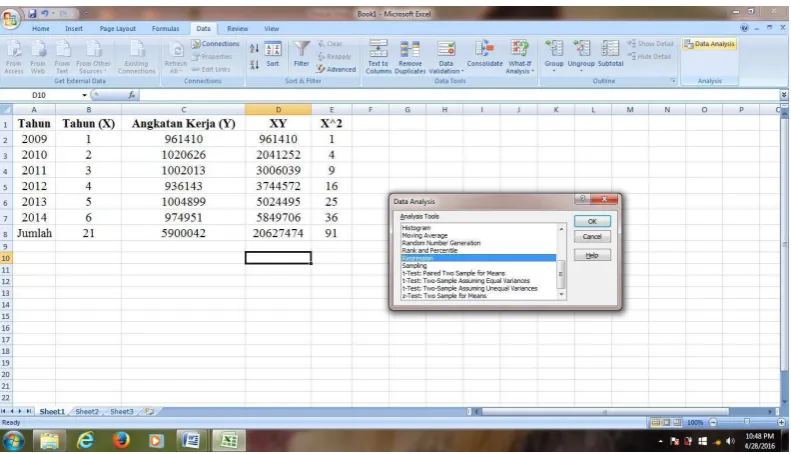Launch Text to Columns
Viewport: 791px width, 454px height.
point(378,58)
